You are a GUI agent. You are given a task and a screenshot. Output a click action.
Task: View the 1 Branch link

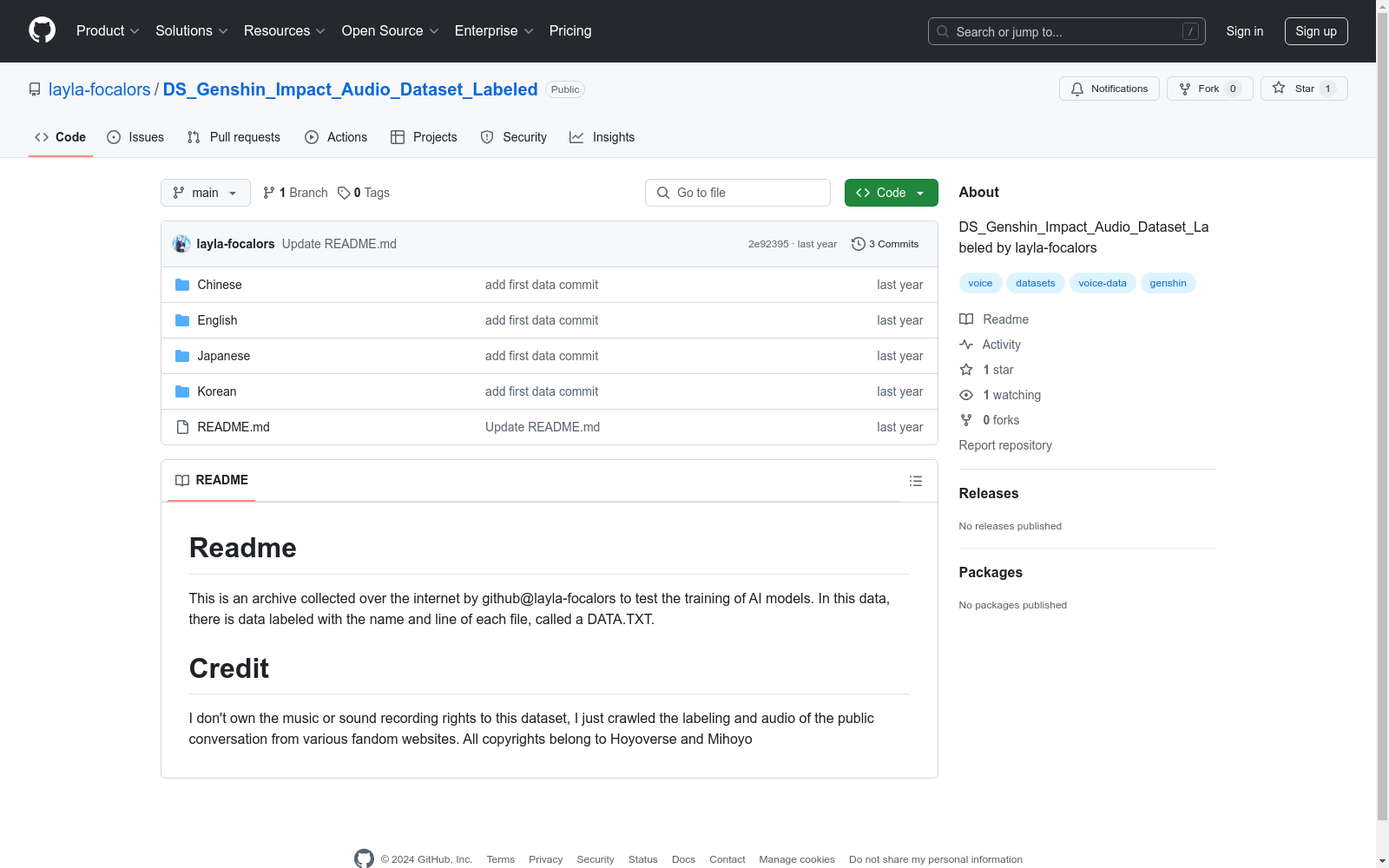(295, 193)
